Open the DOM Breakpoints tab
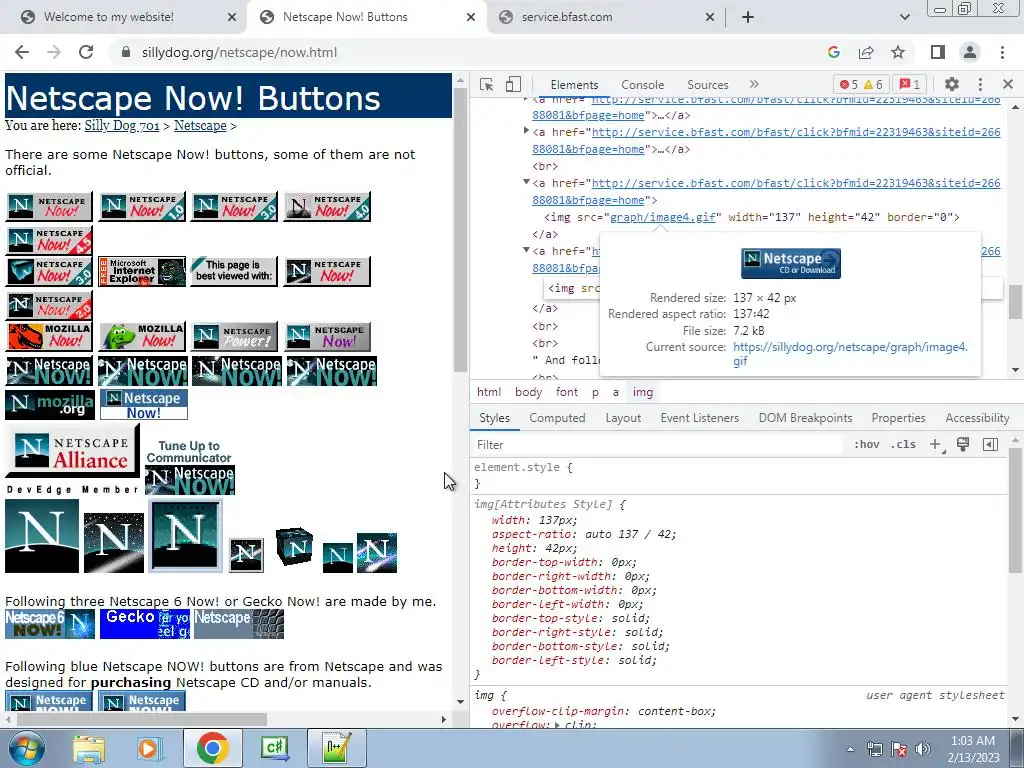 pyautogui.click(x=805, y=418)
